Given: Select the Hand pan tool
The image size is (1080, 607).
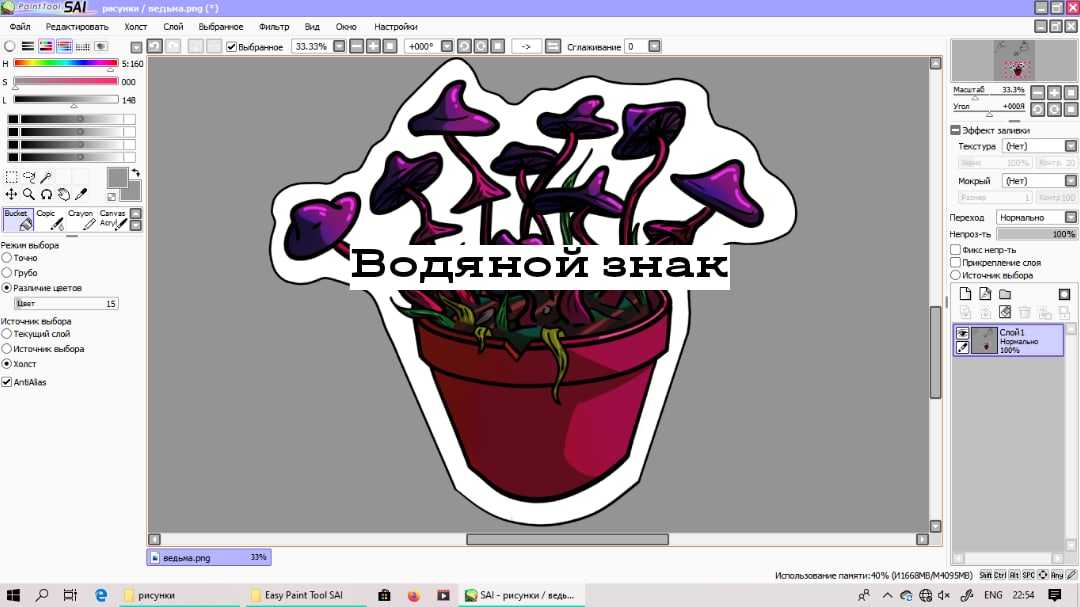Looking at the screenshot, I should pos(63,194).
